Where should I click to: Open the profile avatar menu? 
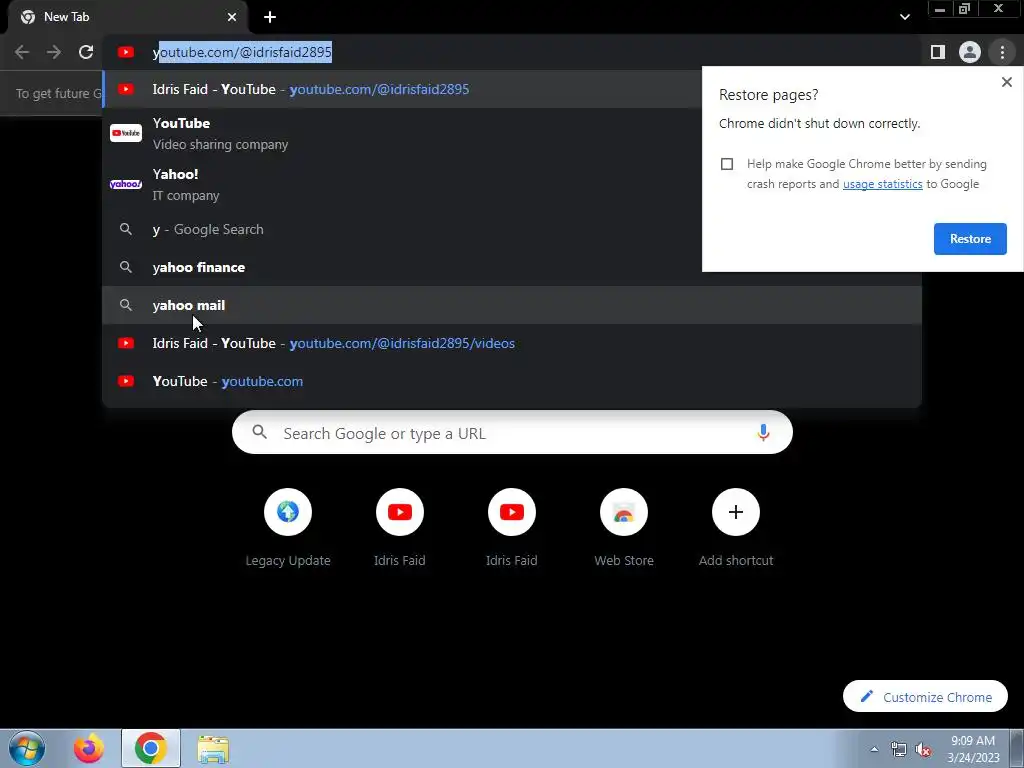point(970,52)
